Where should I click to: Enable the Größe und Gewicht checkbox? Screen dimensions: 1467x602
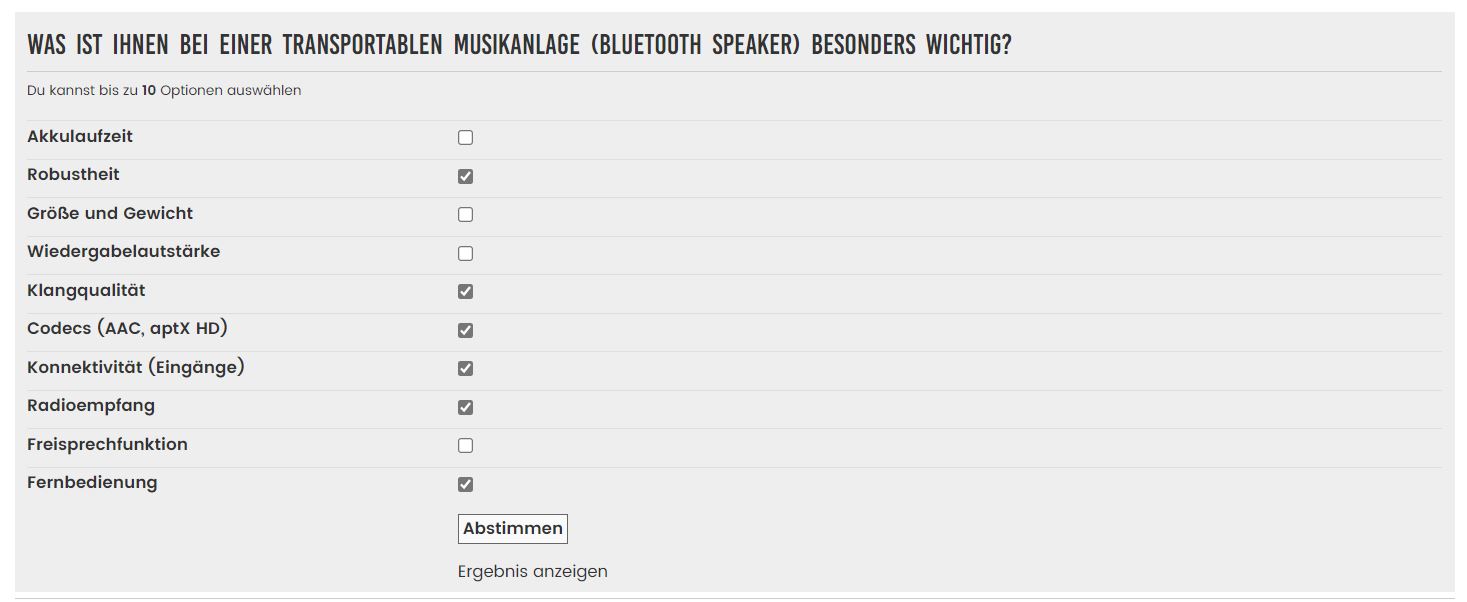click(x=465, y=215)
